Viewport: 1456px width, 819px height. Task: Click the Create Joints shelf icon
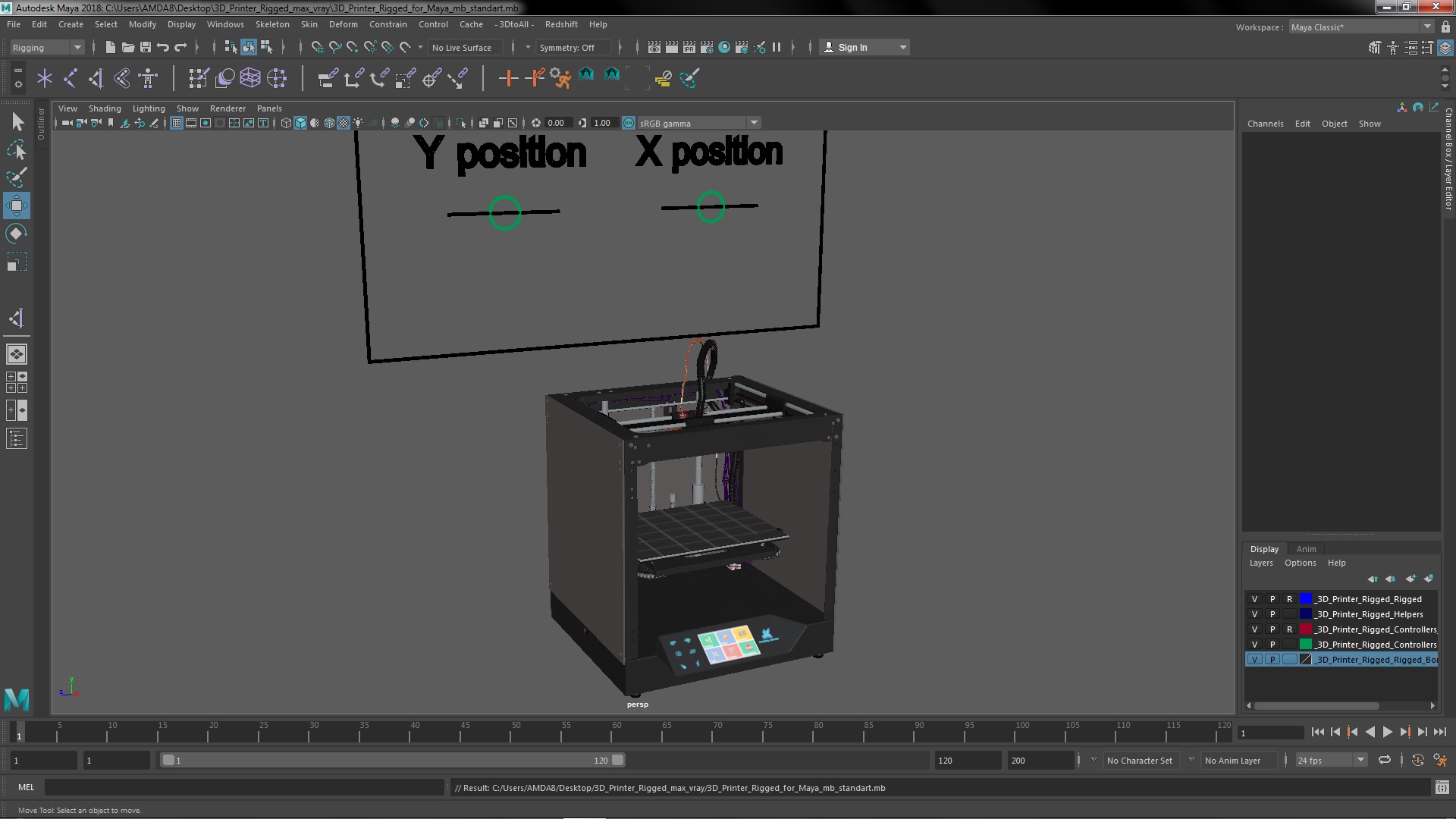pos(70,78)
